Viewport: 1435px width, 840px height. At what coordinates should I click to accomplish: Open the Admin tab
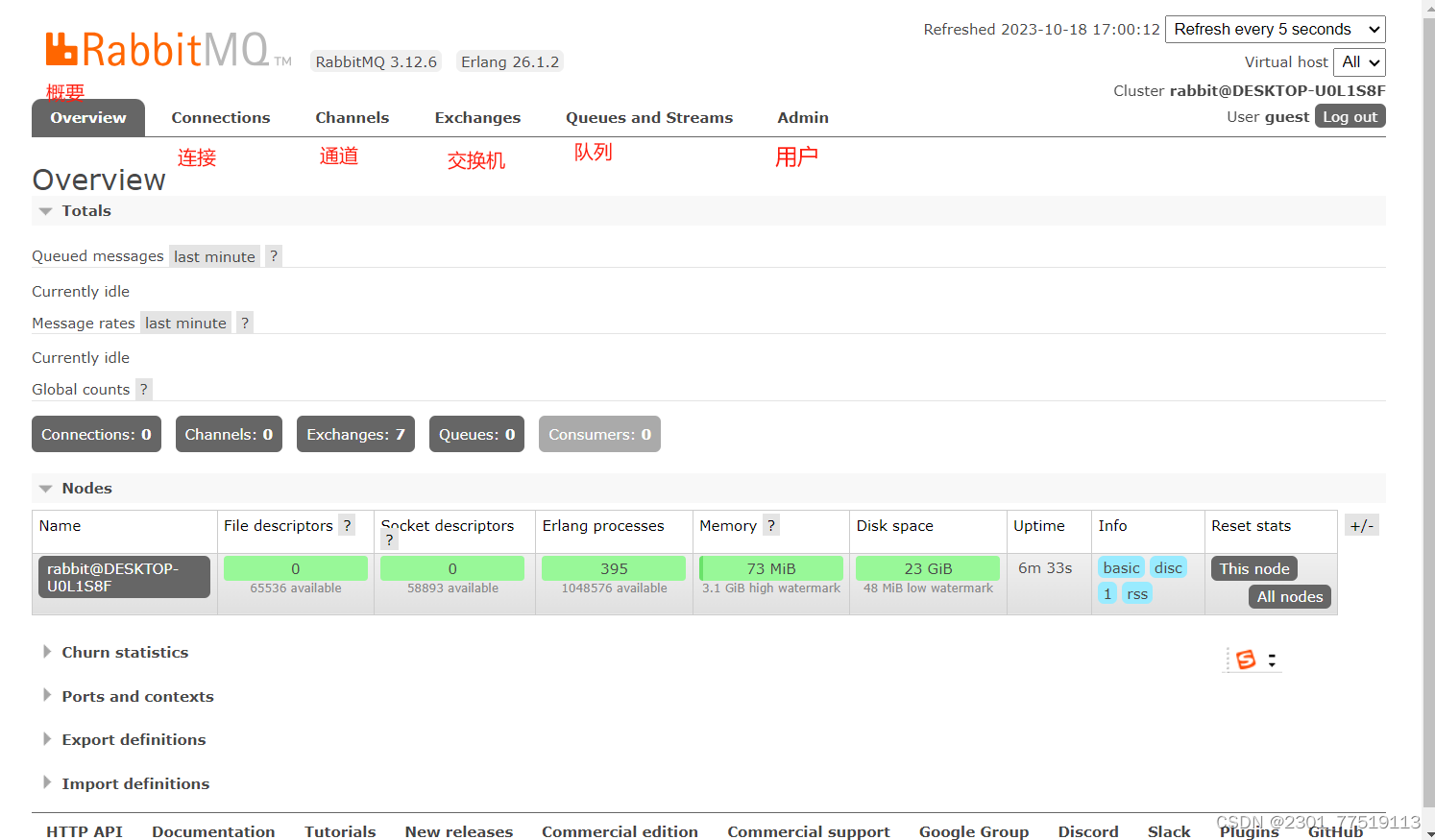803,117
